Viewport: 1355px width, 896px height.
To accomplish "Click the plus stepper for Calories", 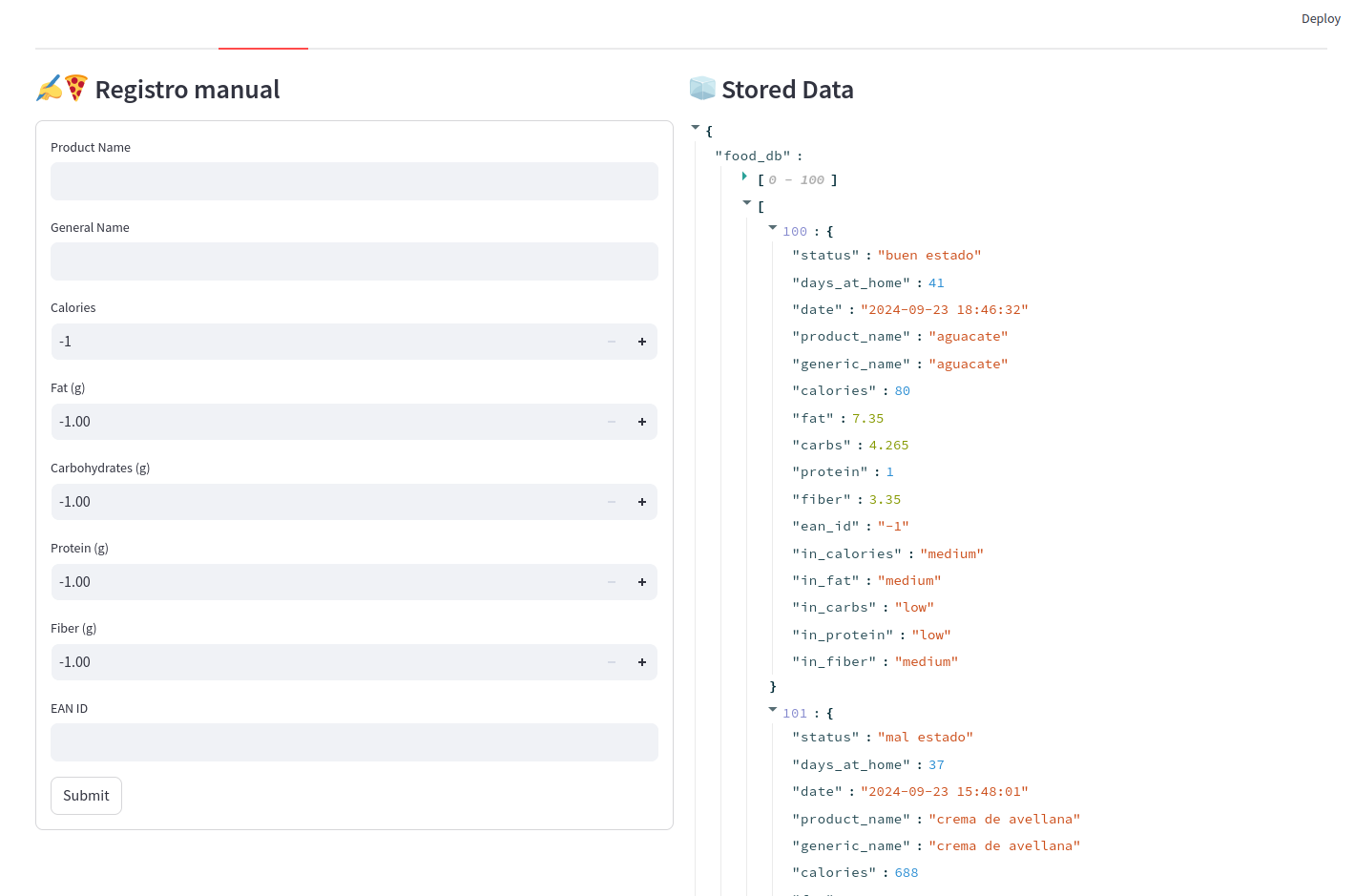I will coord(642,342).
